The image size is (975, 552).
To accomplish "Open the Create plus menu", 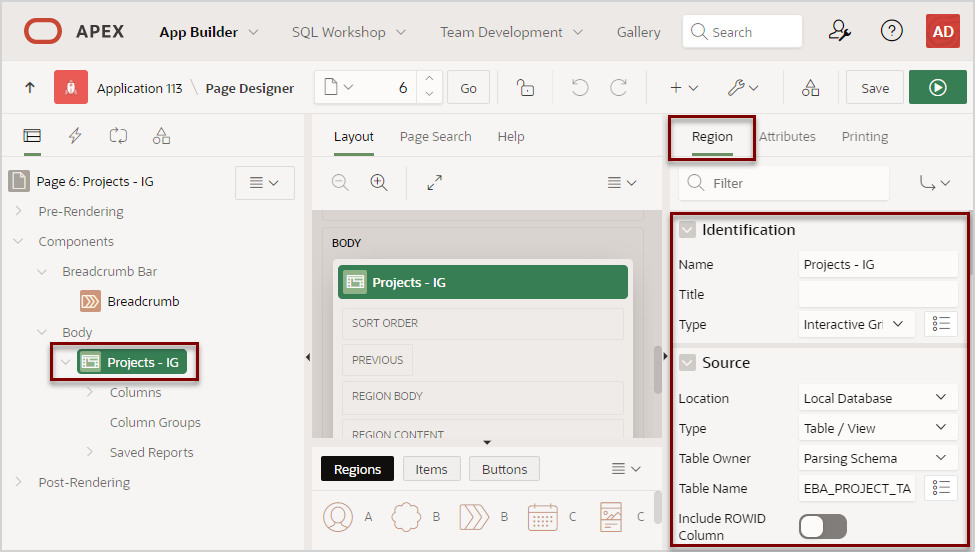I will [x=683, y=88].
